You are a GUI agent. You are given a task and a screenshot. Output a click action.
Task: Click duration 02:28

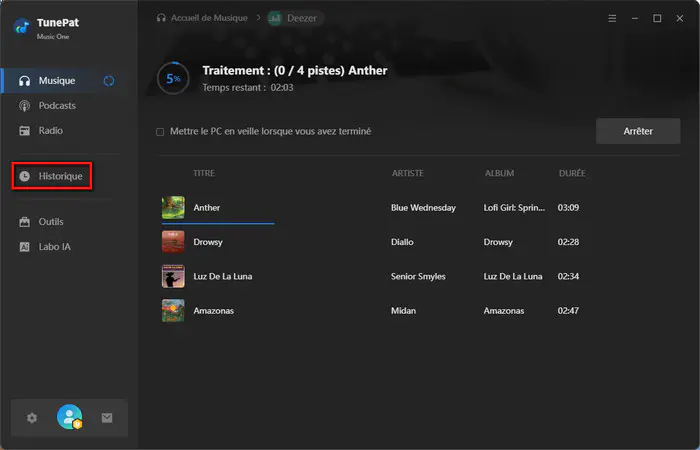pos(568,242)
